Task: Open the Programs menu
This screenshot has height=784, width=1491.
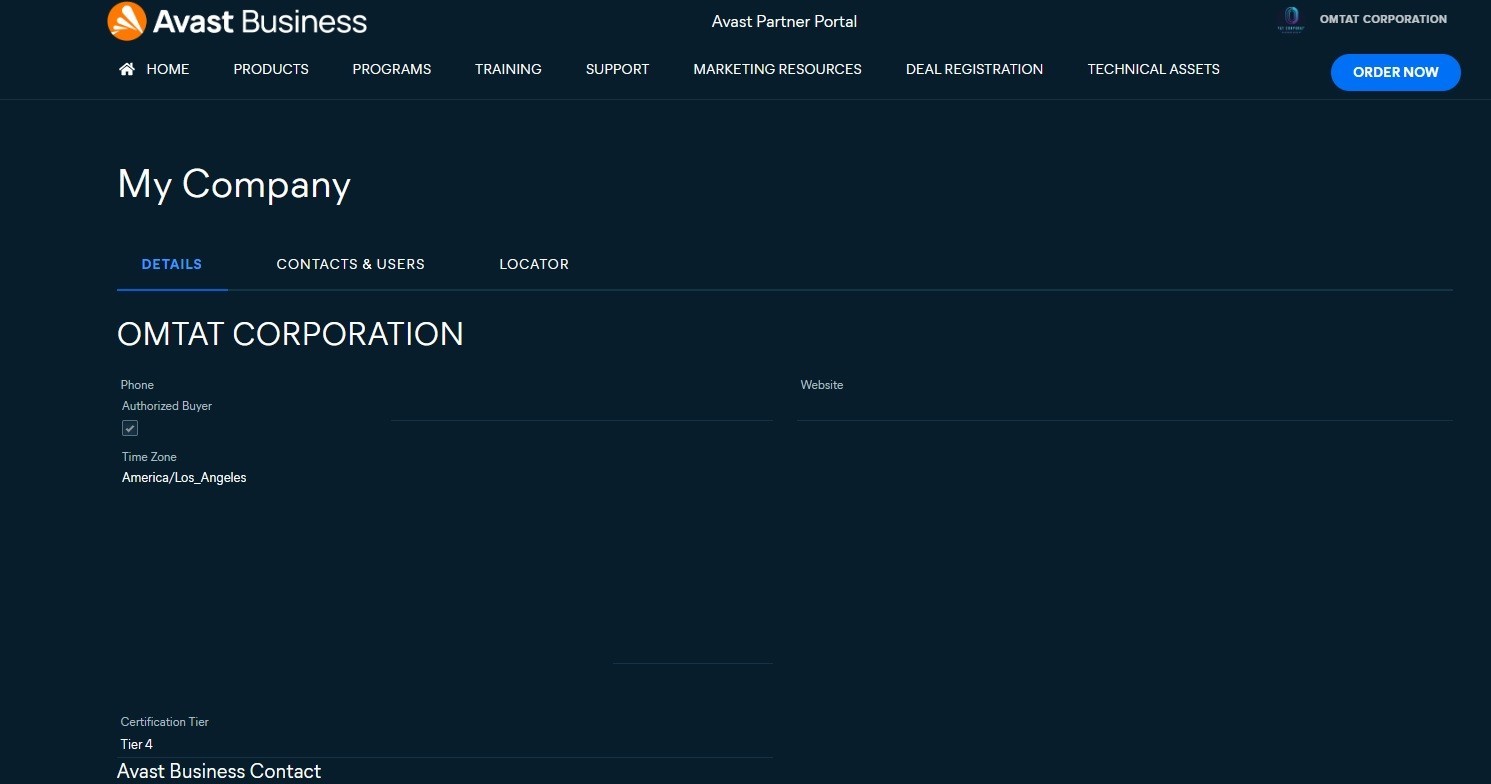Action: [392, 69]
